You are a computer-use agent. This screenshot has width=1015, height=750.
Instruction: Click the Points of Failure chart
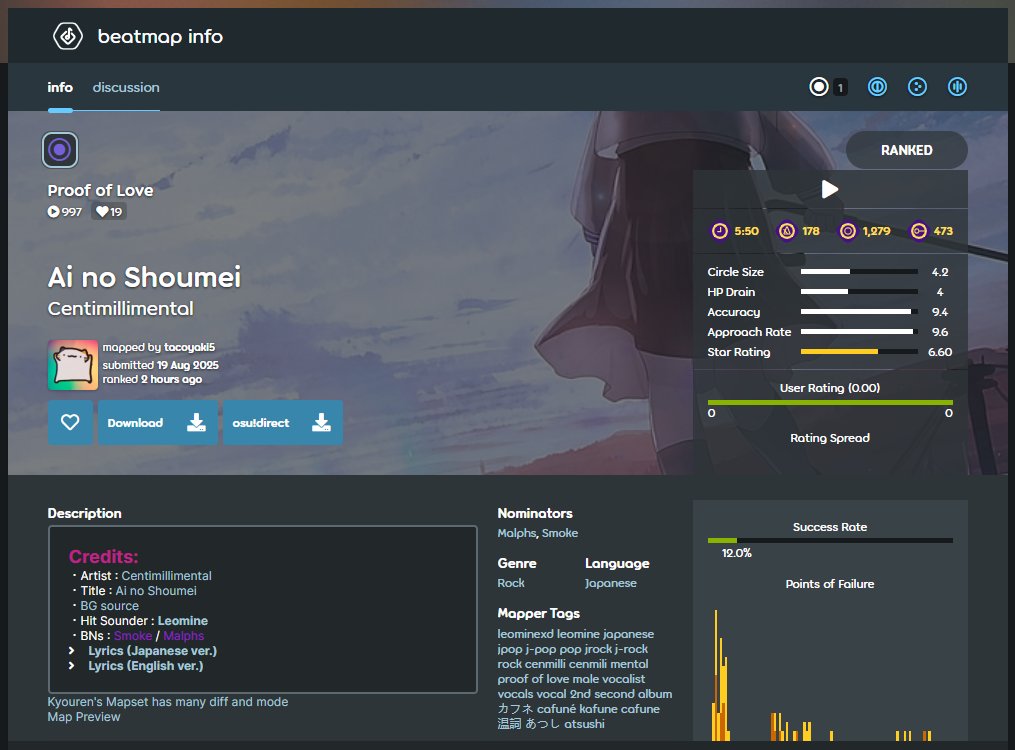coord(830,673)
